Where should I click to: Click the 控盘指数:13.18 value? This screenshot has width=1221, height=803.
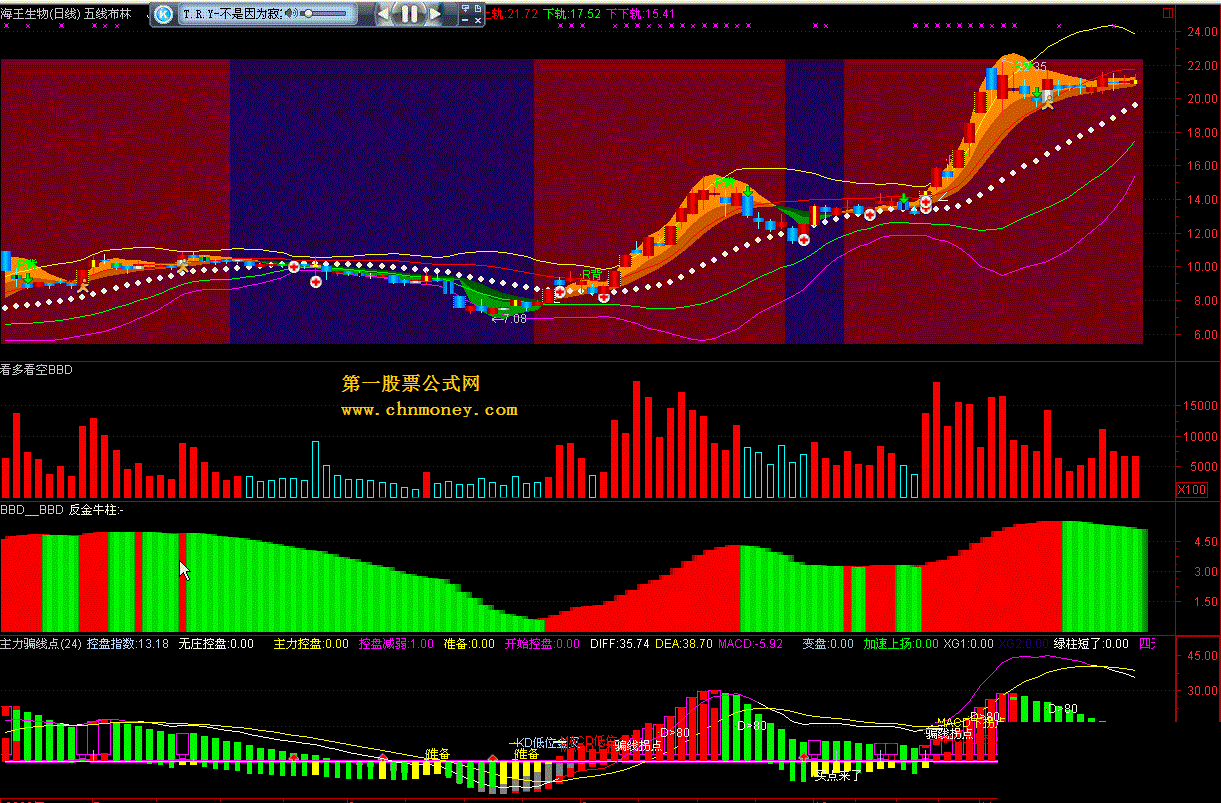(x=128, y=644)
